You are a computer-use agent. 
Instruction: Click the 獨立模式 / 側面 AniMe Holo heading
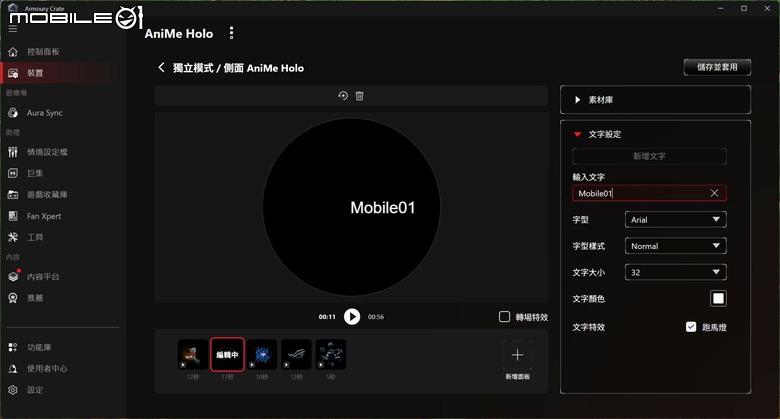click(x=238, y=68)
